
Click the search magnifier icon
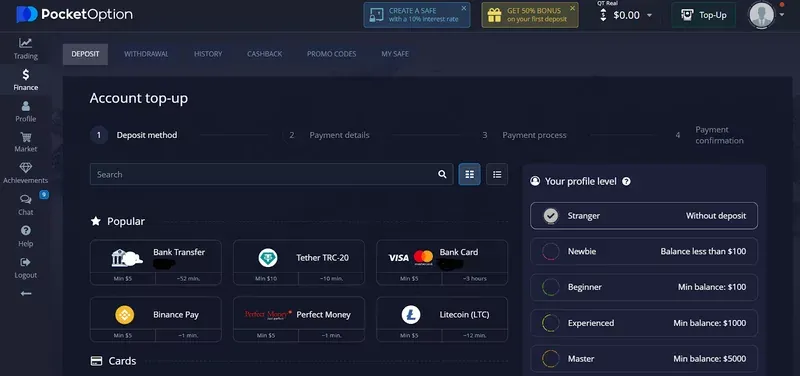442,174
